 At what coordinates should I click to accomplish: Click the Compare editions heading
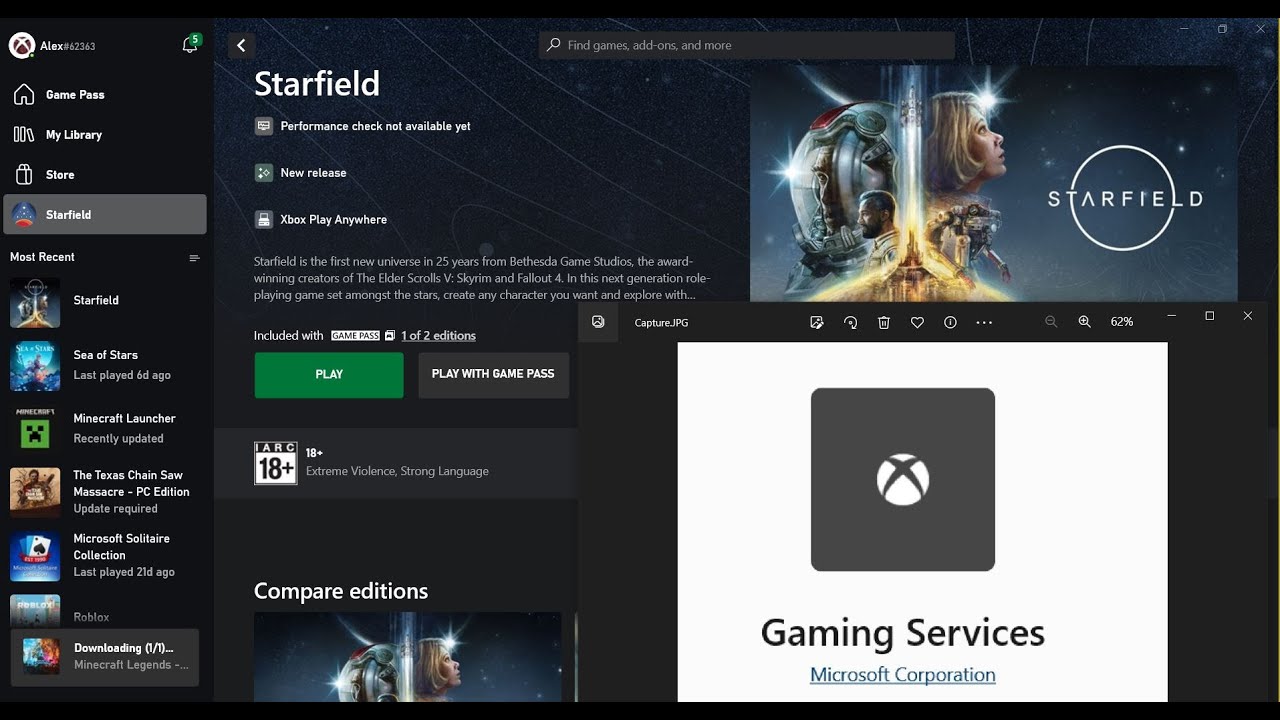click(x=341, y=591)
